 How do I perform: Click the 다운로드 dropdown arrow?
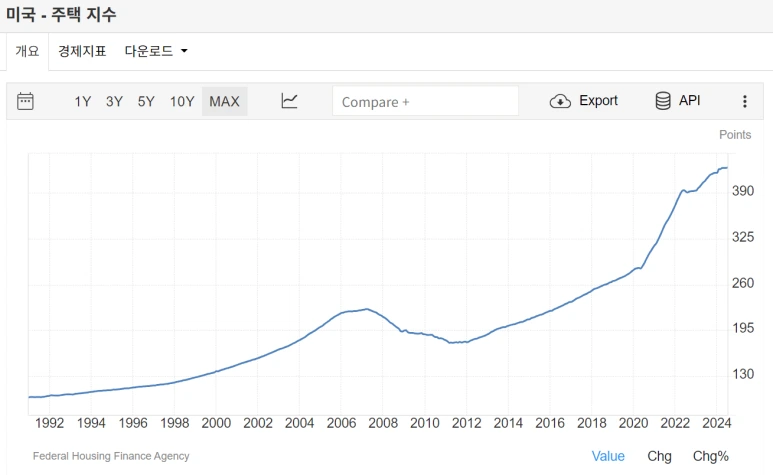(x=184, y=51)
